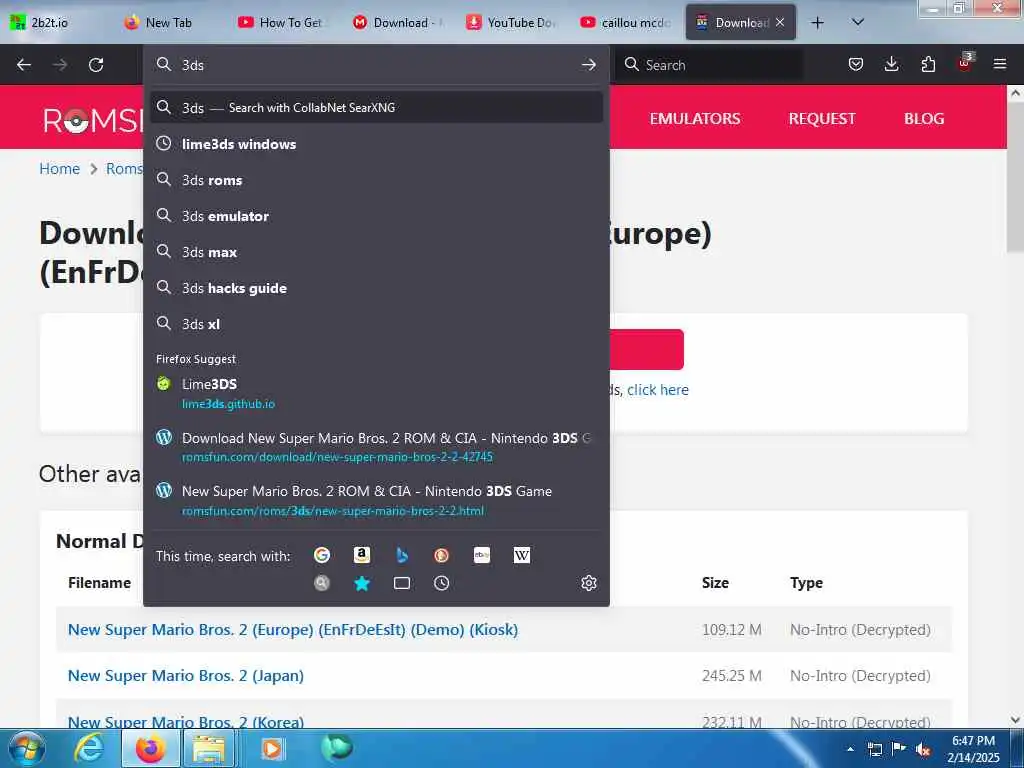Follow the click here link
The width and height of the screenshot is (1024, 768).
(x=658, y=389)
